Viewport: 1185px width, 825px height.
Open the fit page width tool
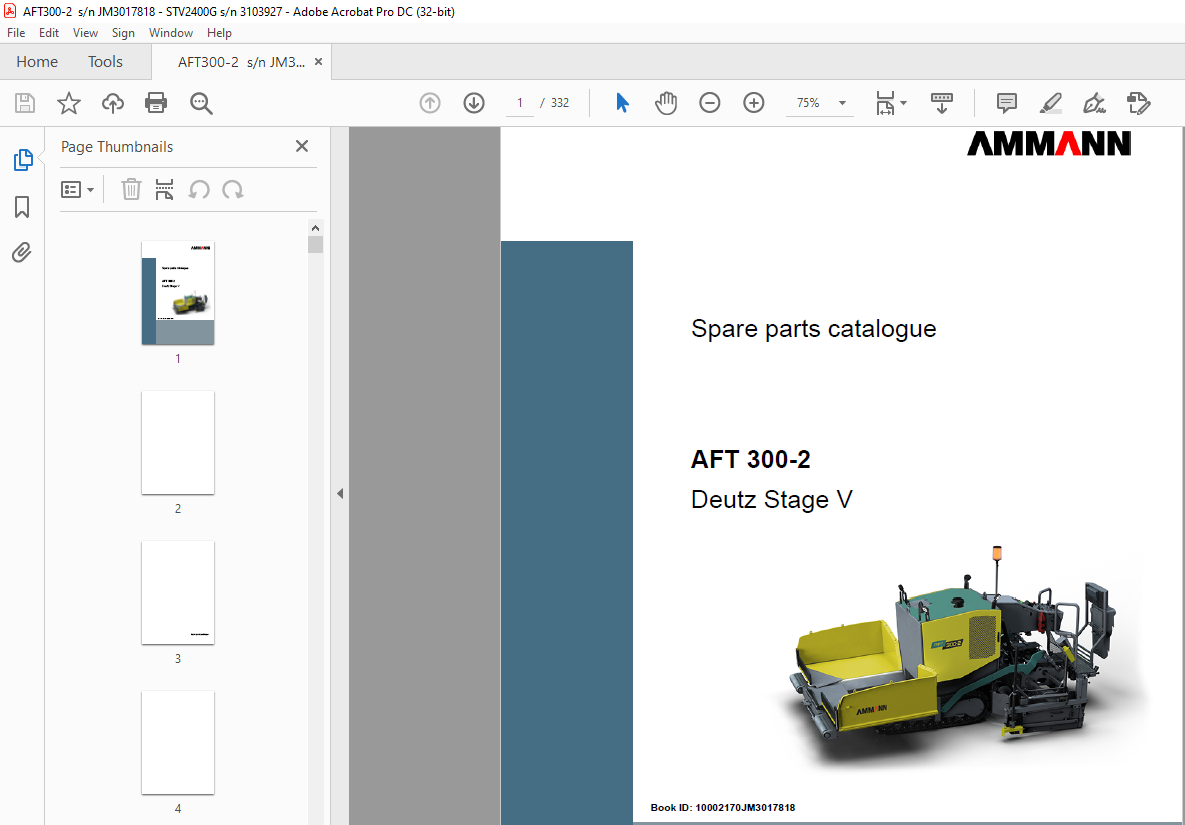pos(884,103)
